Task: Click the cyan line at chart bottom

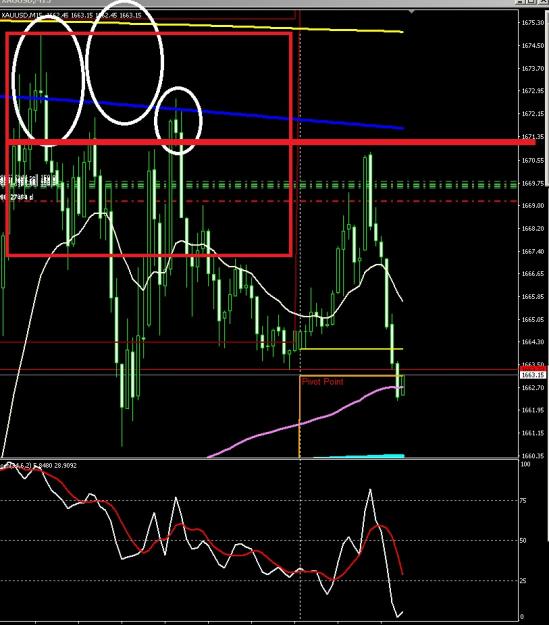Action: 359,456
